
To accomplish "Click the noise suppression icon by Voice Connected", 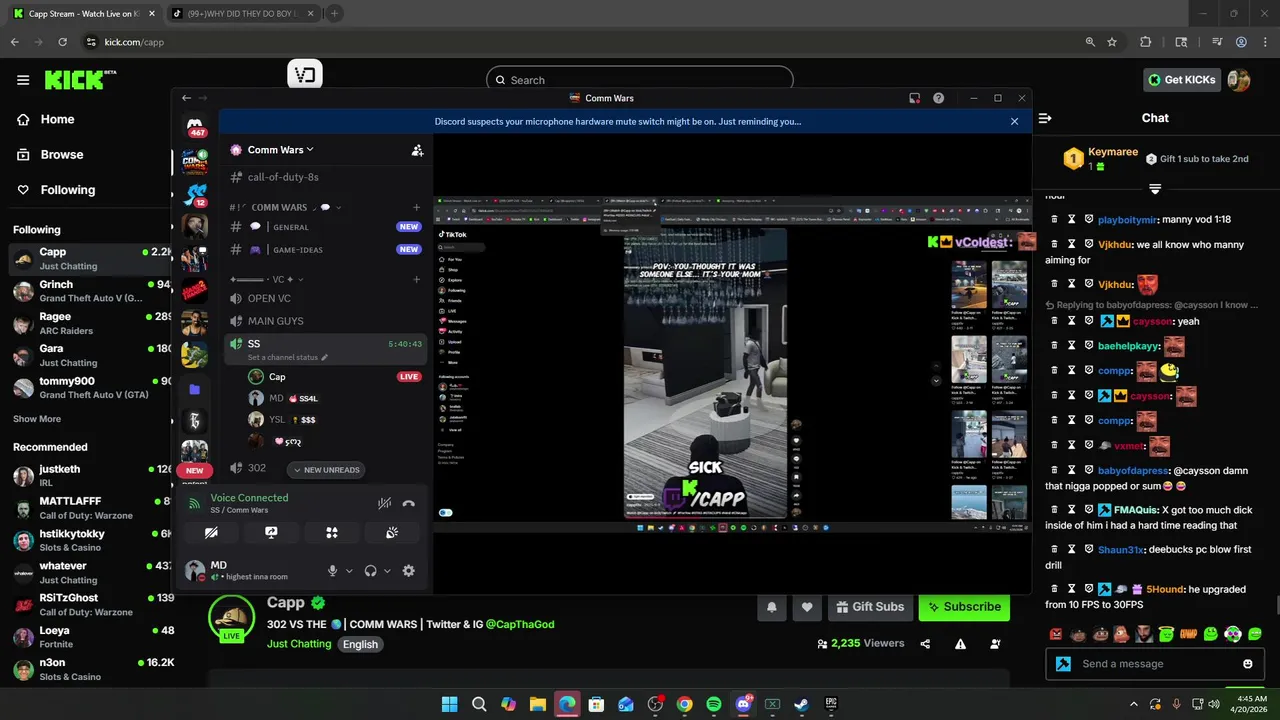I will point(384,504).
